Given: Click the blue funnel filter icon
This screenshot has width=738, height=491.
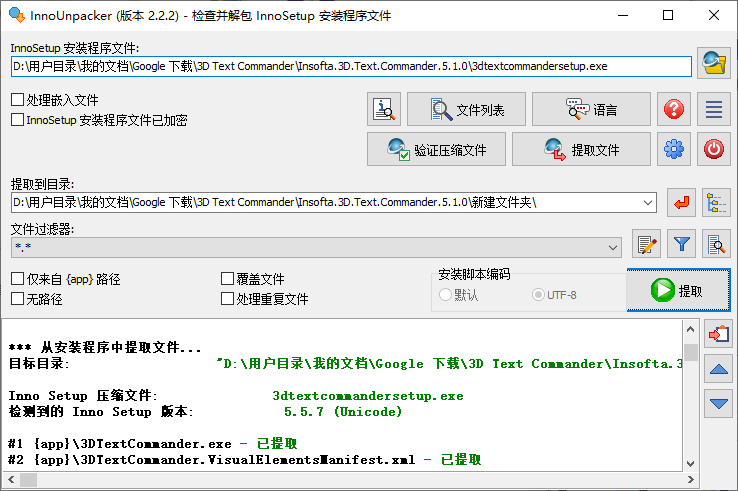Looking at the screenshot, I should (x=681, y=244).
